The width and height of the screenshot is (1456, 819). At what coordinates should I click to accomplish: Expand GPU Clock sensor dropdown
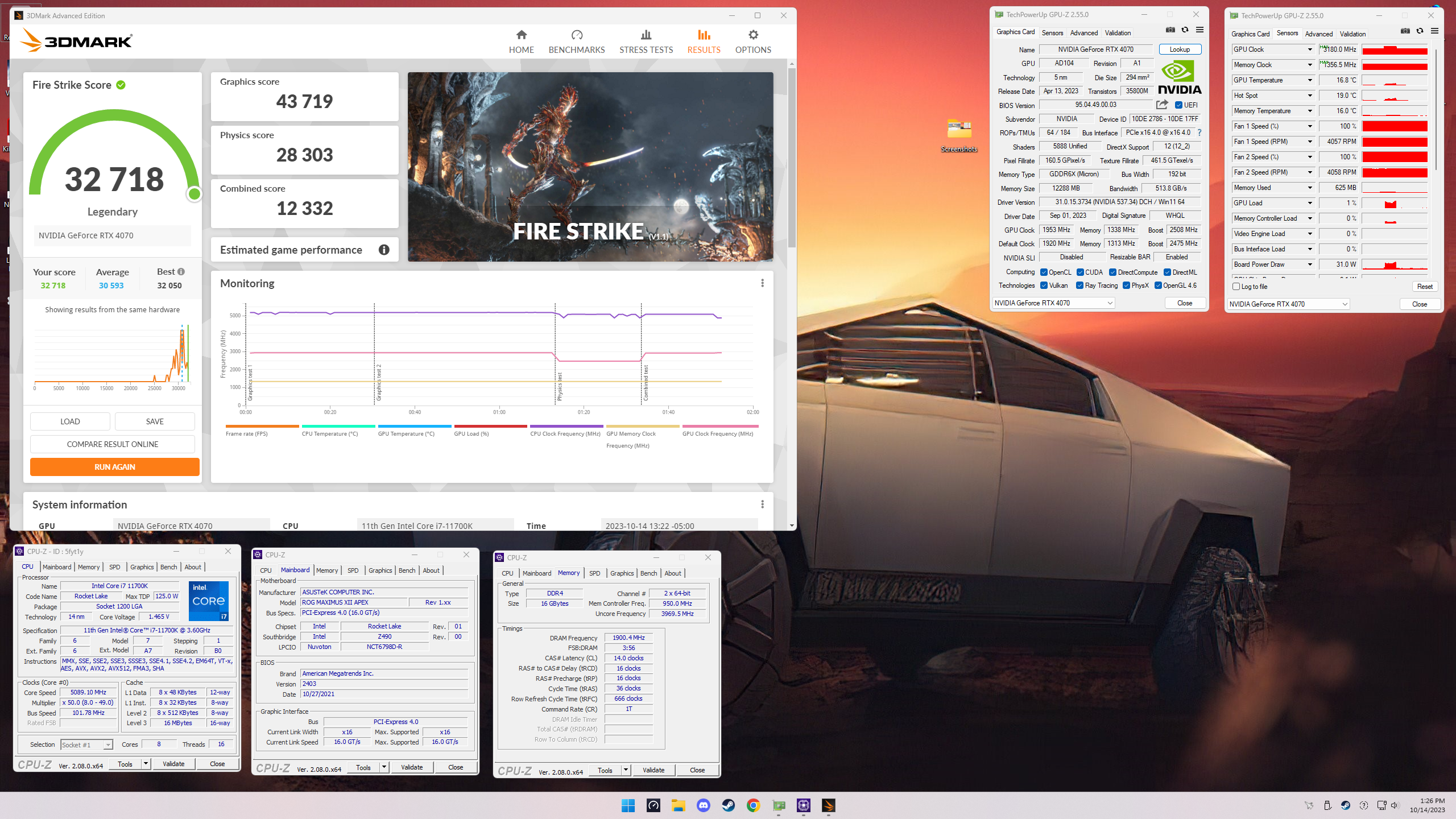[1309, 49]
